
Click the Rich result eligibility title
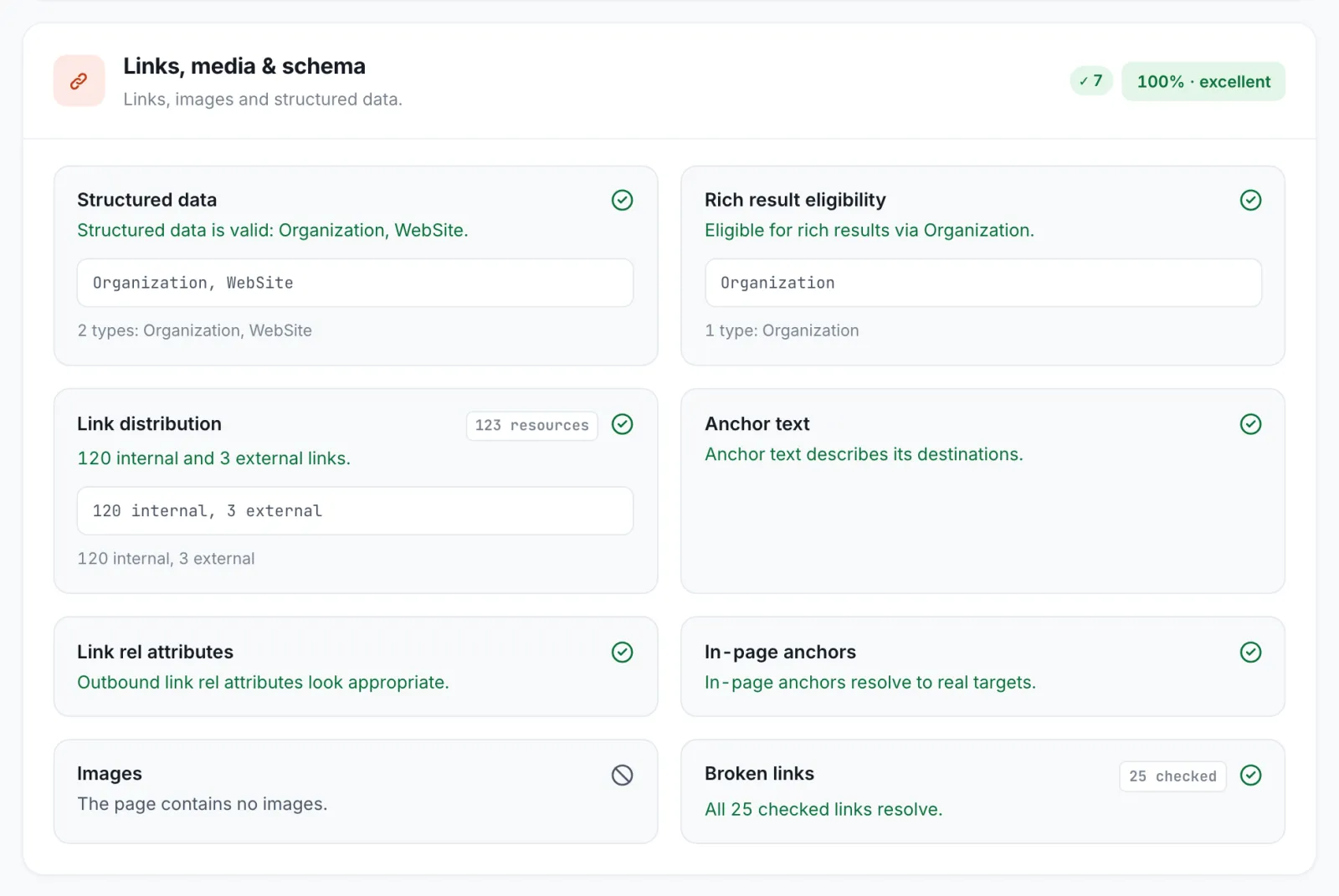795,200
